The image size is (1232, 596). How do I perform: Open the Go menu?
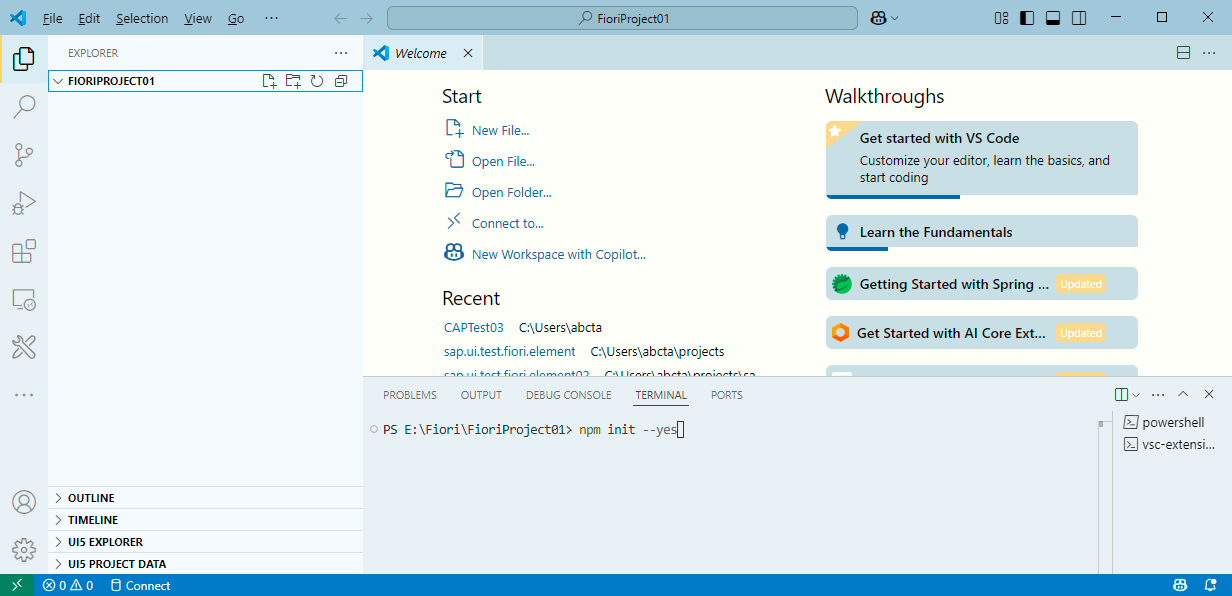point(236,18)
